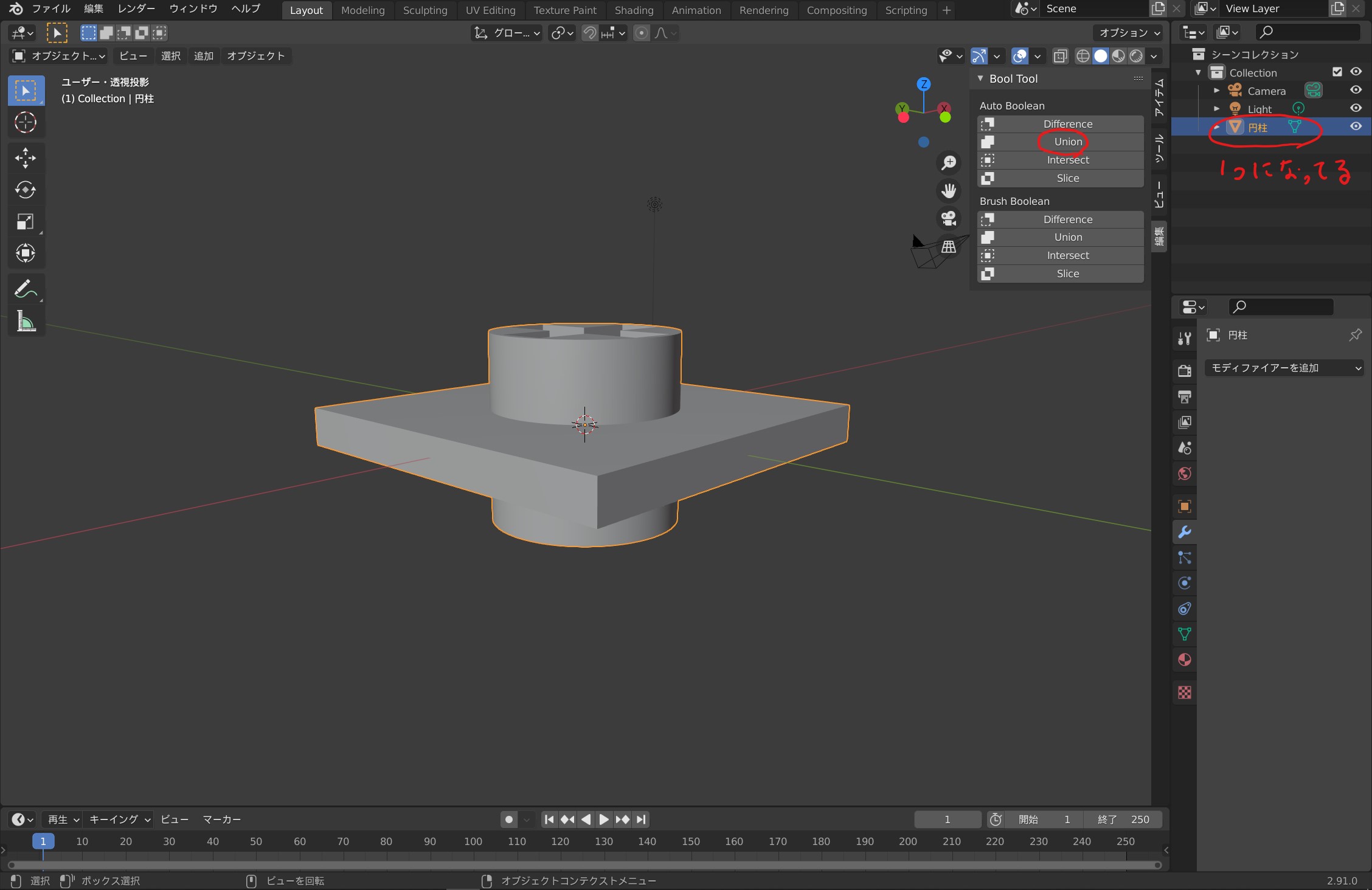Expand the Camera tree item

coord(1216,91)
